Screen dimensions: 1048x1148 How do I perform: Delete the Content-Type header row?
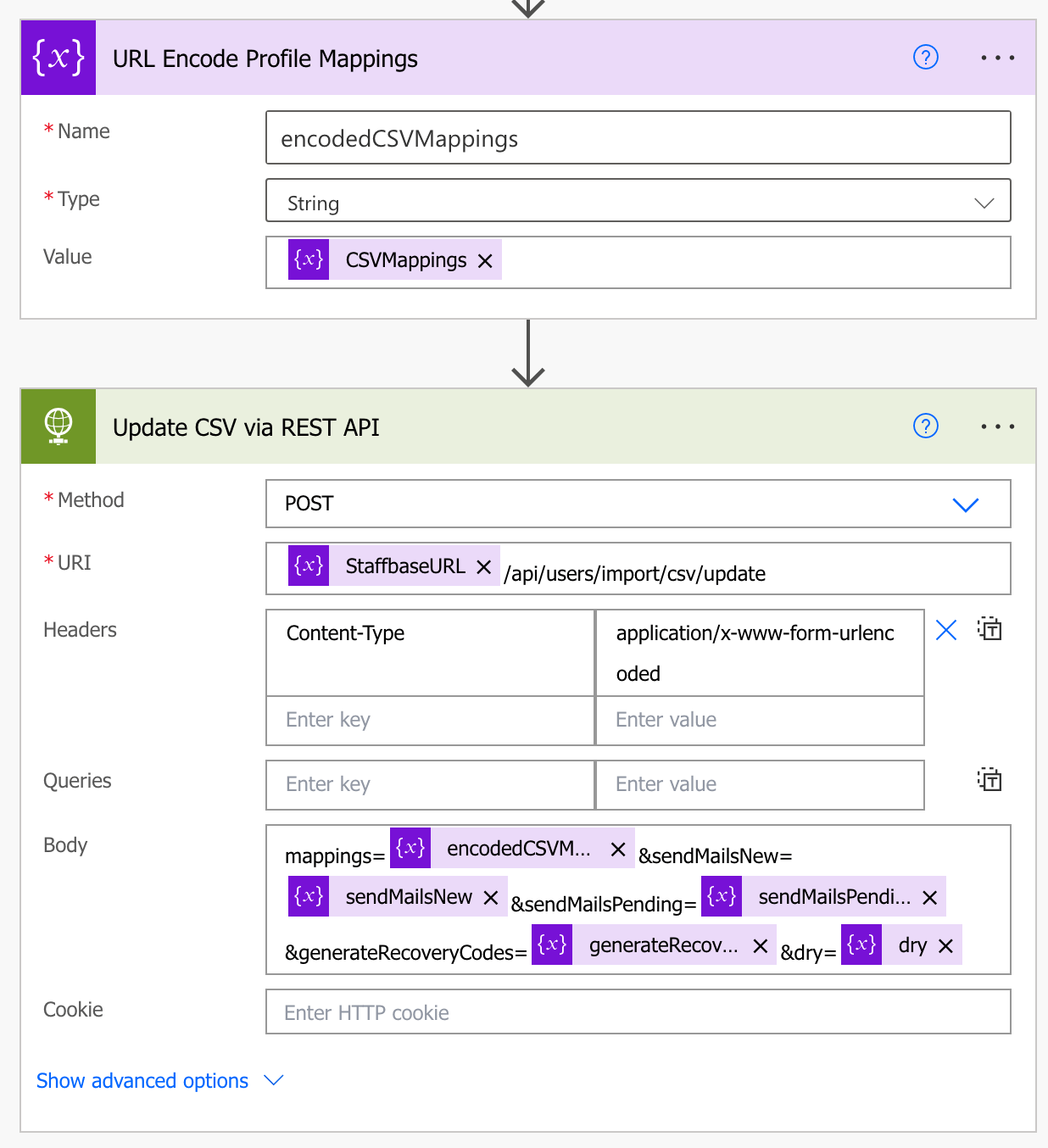(x=946, y=630)
